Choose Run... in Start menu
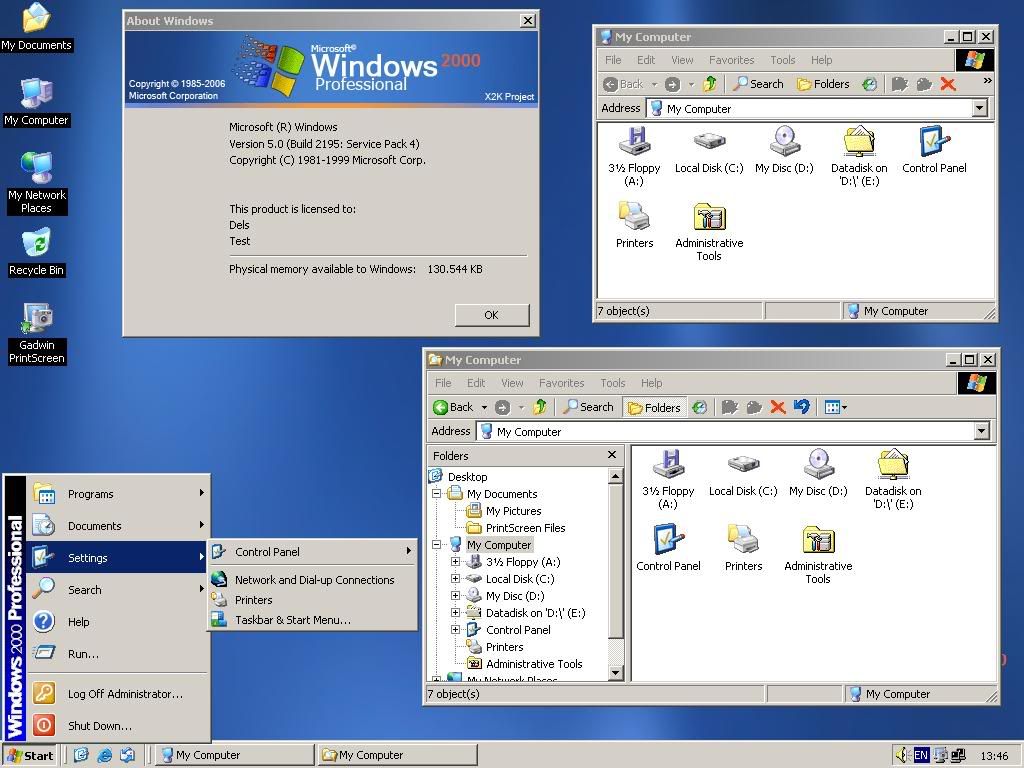 click(x=119, y=654)
